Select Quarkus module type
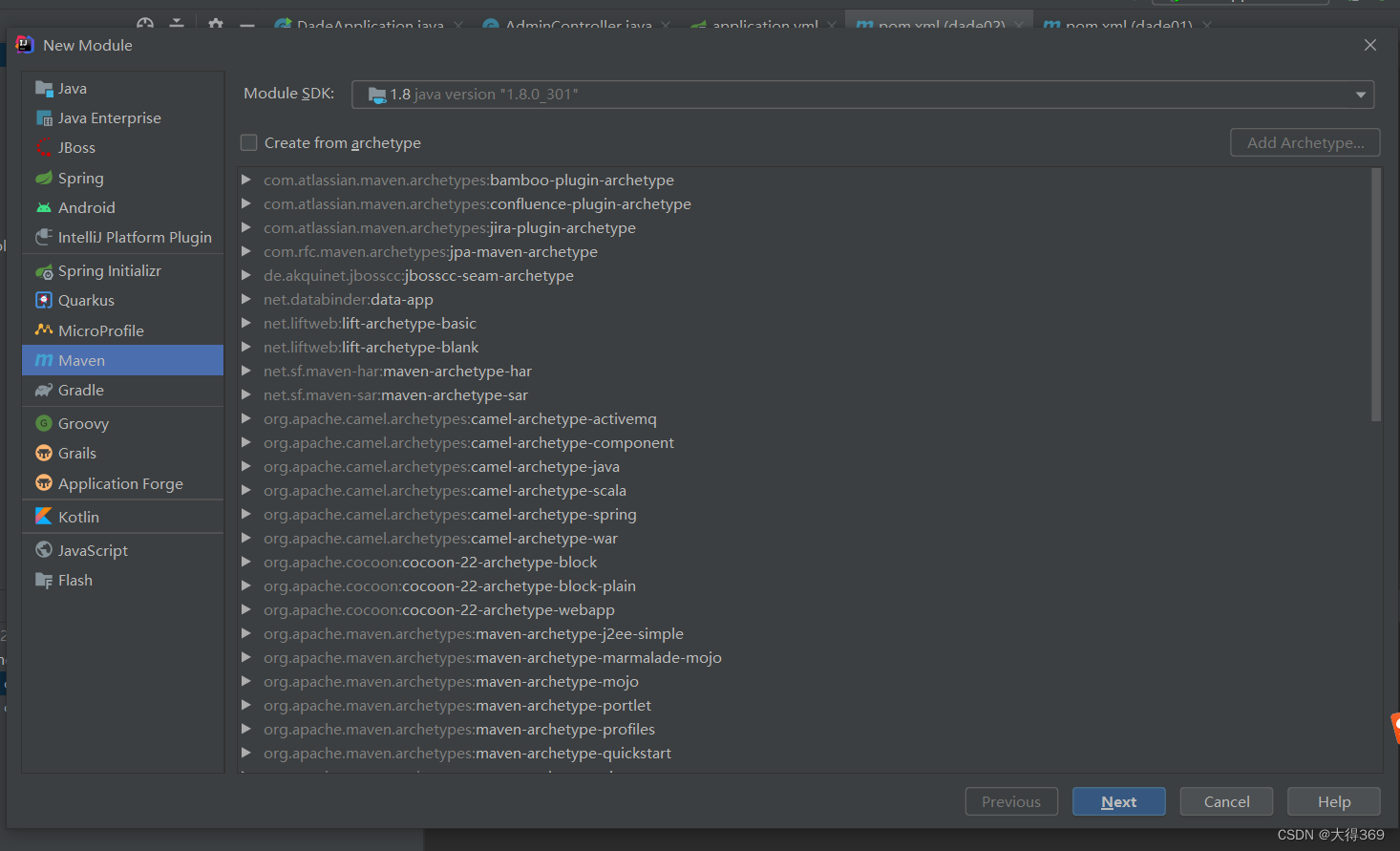This screenshot has height=851, width=1400. [123, 301]
